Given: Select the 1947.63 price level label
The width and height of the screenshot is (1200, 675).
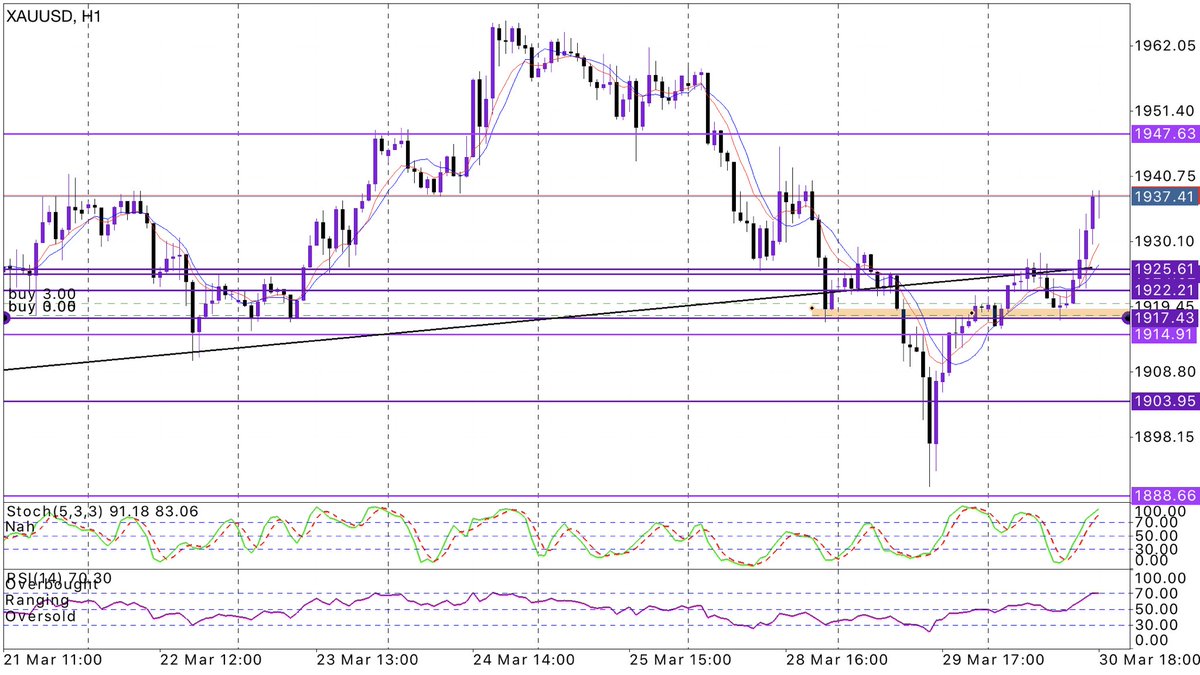Looking at the screenshot, I should point(1164,133).
